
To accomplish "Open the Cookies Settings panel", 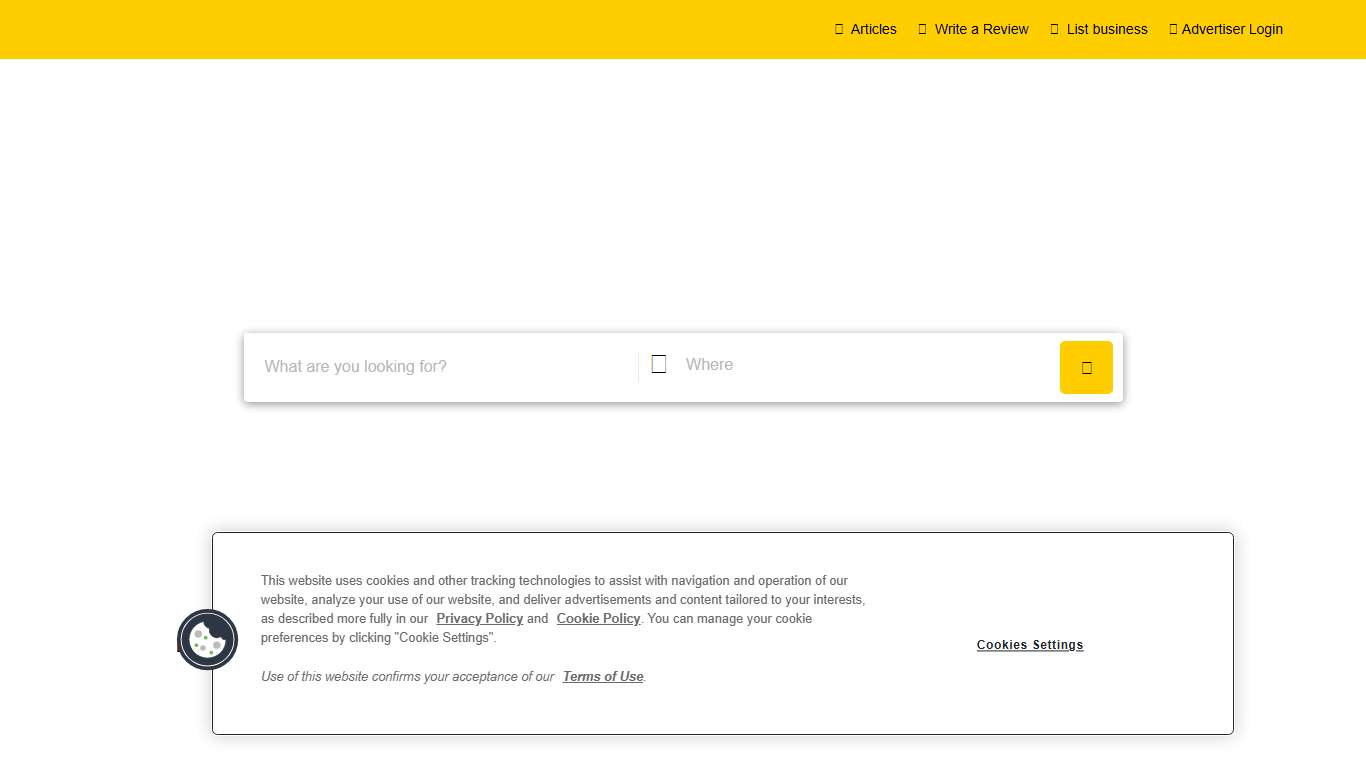I will point(1030,645).
